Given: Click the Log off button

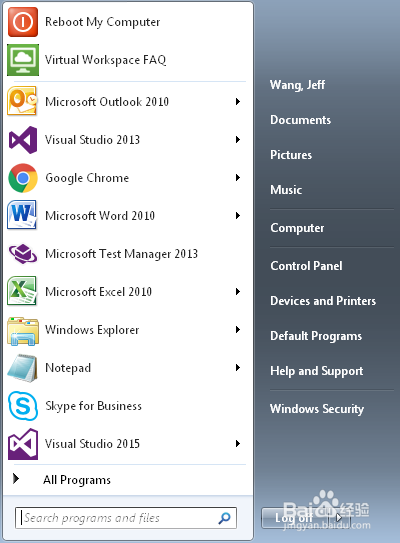Looking at the screenshot, I should pos(295,518).
